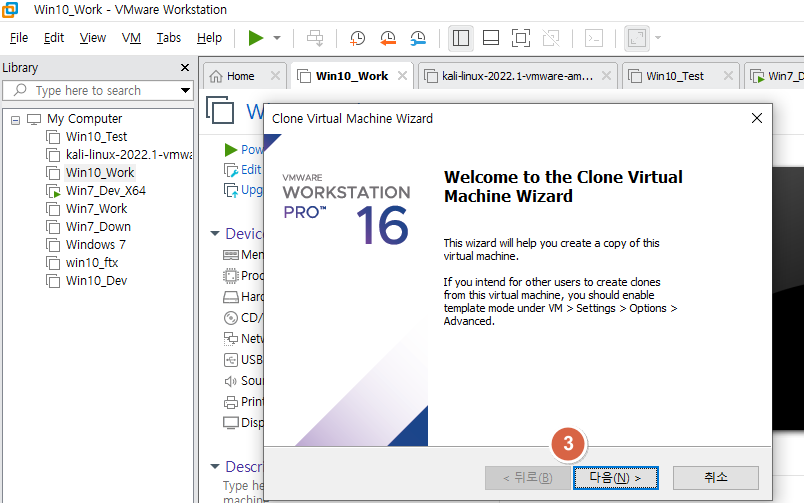Close the kali-linux tab
804x503 pixels.
tap(606, 76)
